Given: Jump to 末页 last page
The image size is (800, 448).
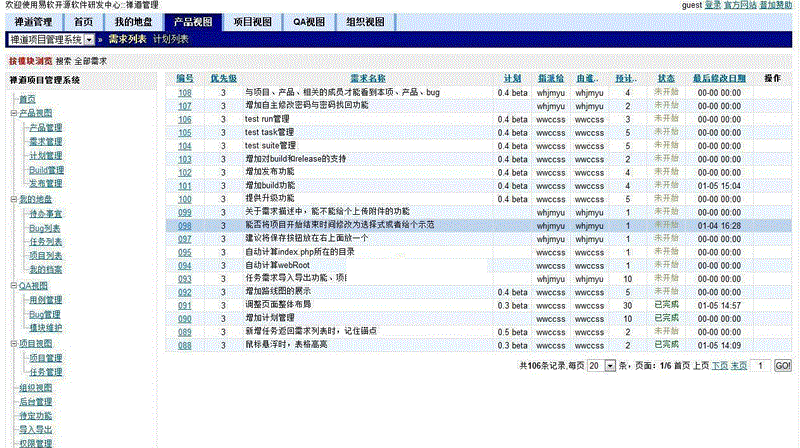Looking at the screenshot, I should click(x=739, y=366).
